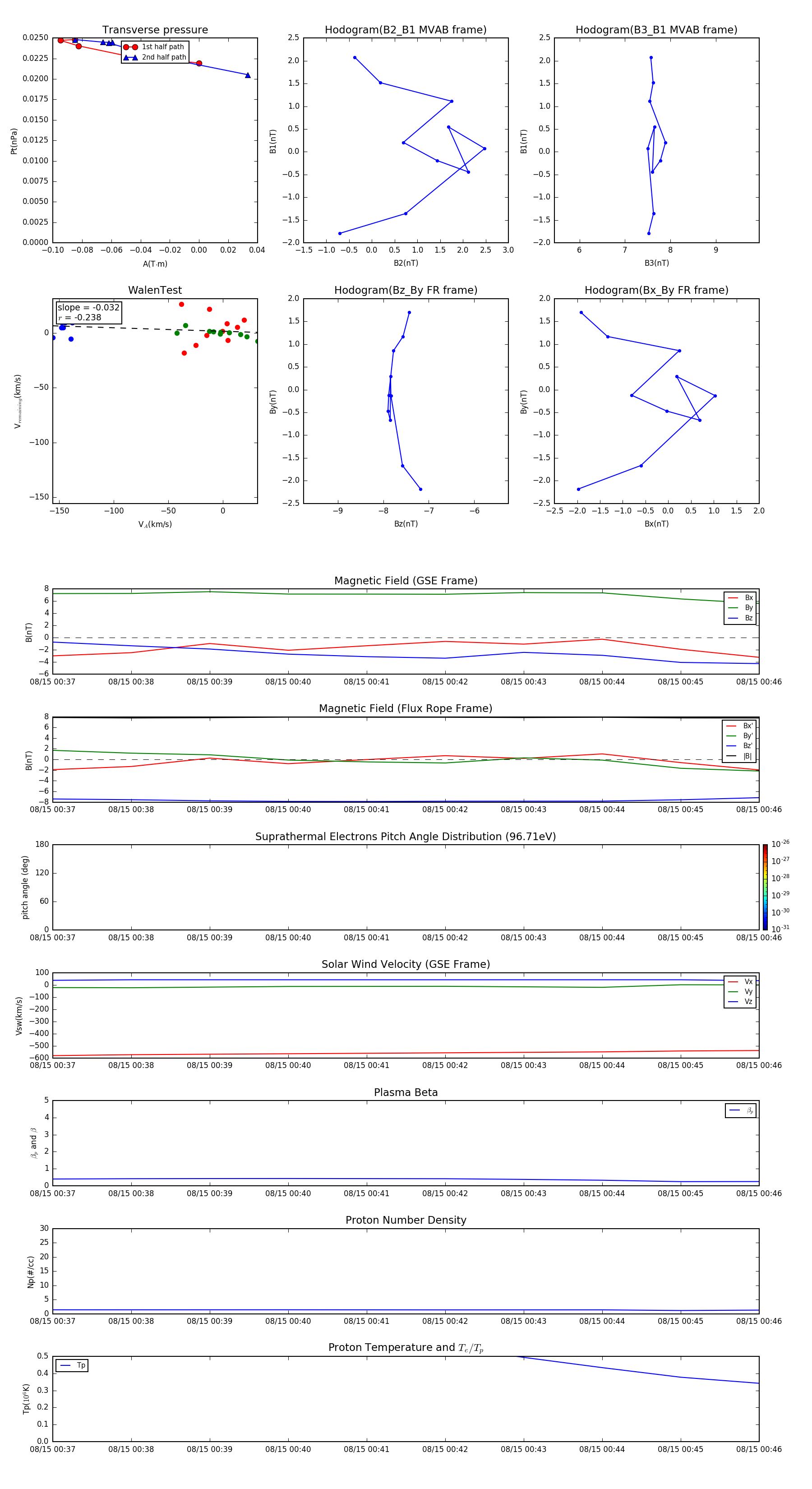Click the By legend entry in GSE magnetic field plot
The width and height of the screenshot is (812, 1489).
pyautogui.click(x=740, y=607)
